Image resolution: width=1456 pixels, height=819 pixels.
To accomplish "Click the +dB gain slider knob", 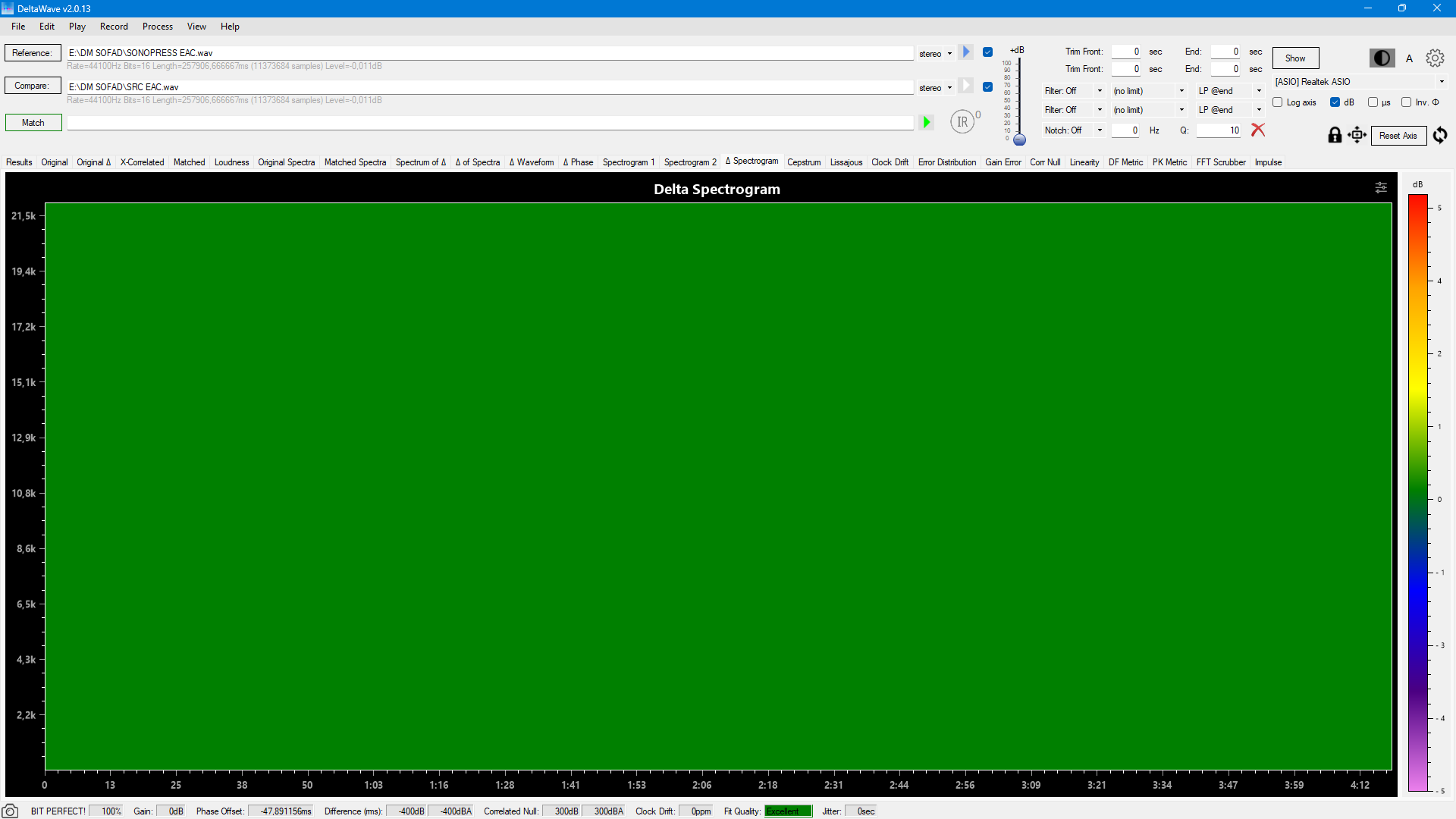I will point(1020,140).
